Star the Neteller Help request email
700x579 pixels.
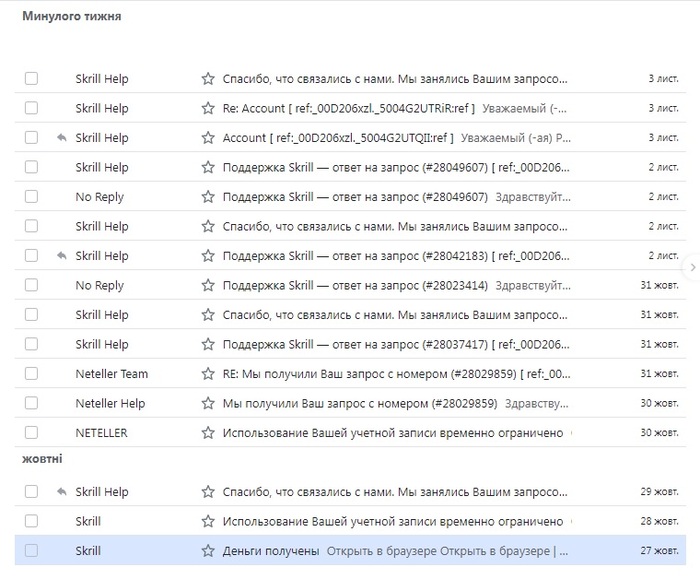click(208, 404)
